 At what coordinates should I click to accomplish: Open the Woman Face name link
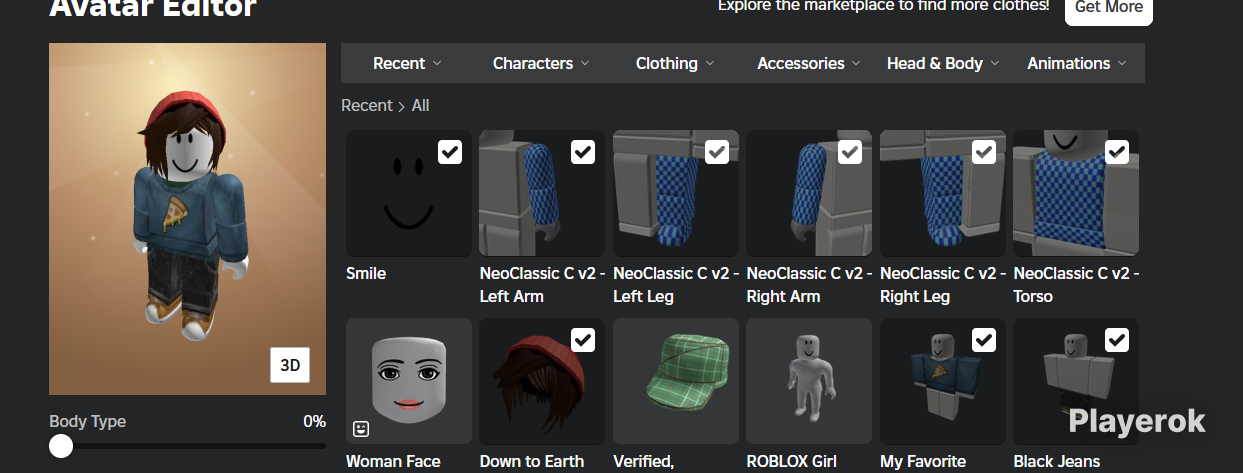tap(393, 462)
